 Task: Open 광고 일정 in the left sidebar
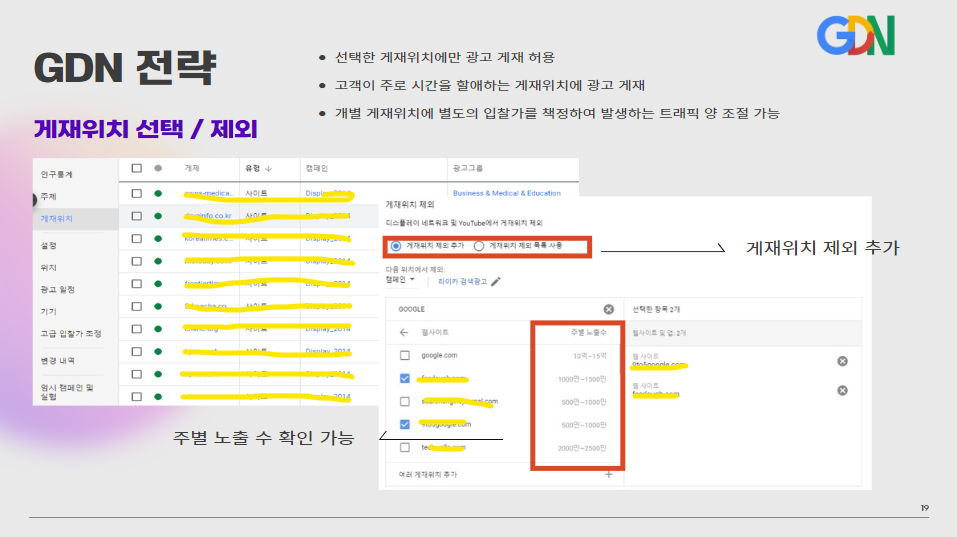click(x=57, y=289)
